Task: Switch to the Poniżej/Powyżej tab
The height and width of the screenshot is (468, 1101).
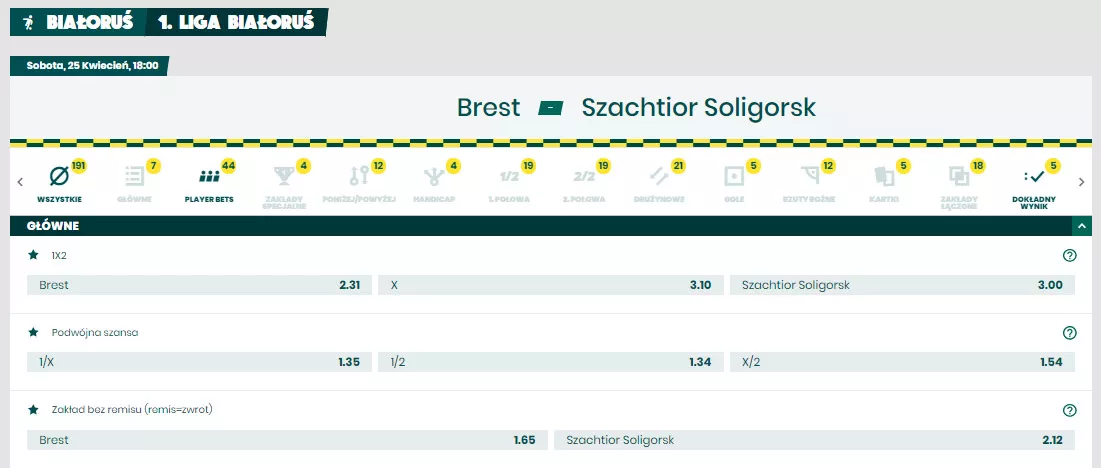Action: pos(360,178)
